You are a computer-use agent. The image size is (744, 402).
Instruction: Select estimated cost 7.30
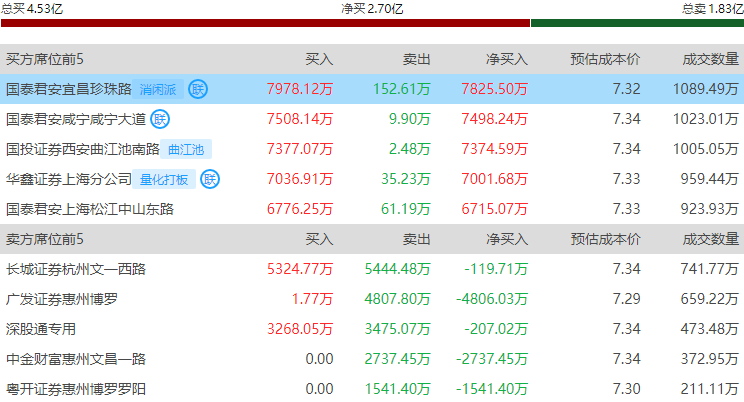coord(626,389)
